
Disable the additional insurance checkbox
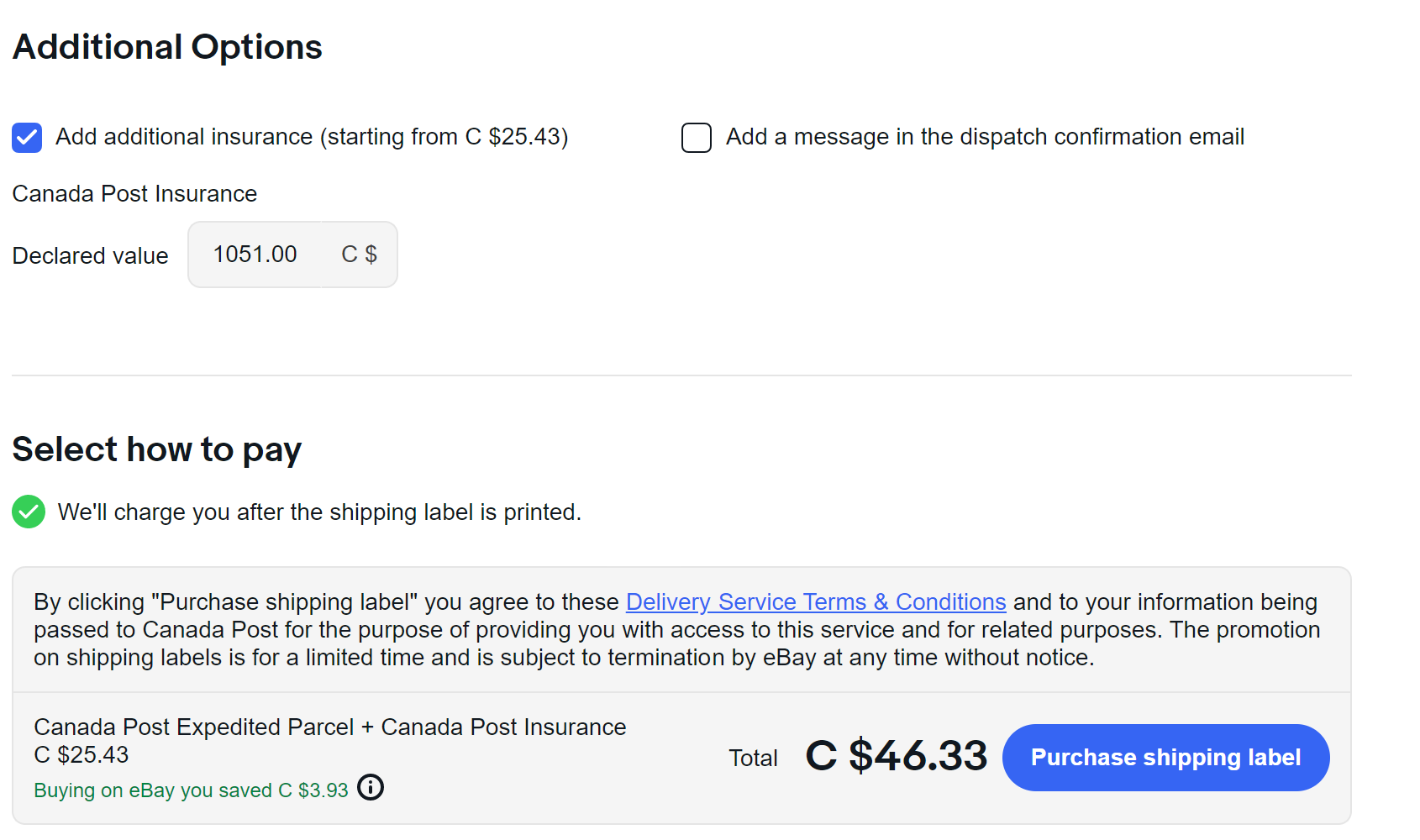coord(26,137)
